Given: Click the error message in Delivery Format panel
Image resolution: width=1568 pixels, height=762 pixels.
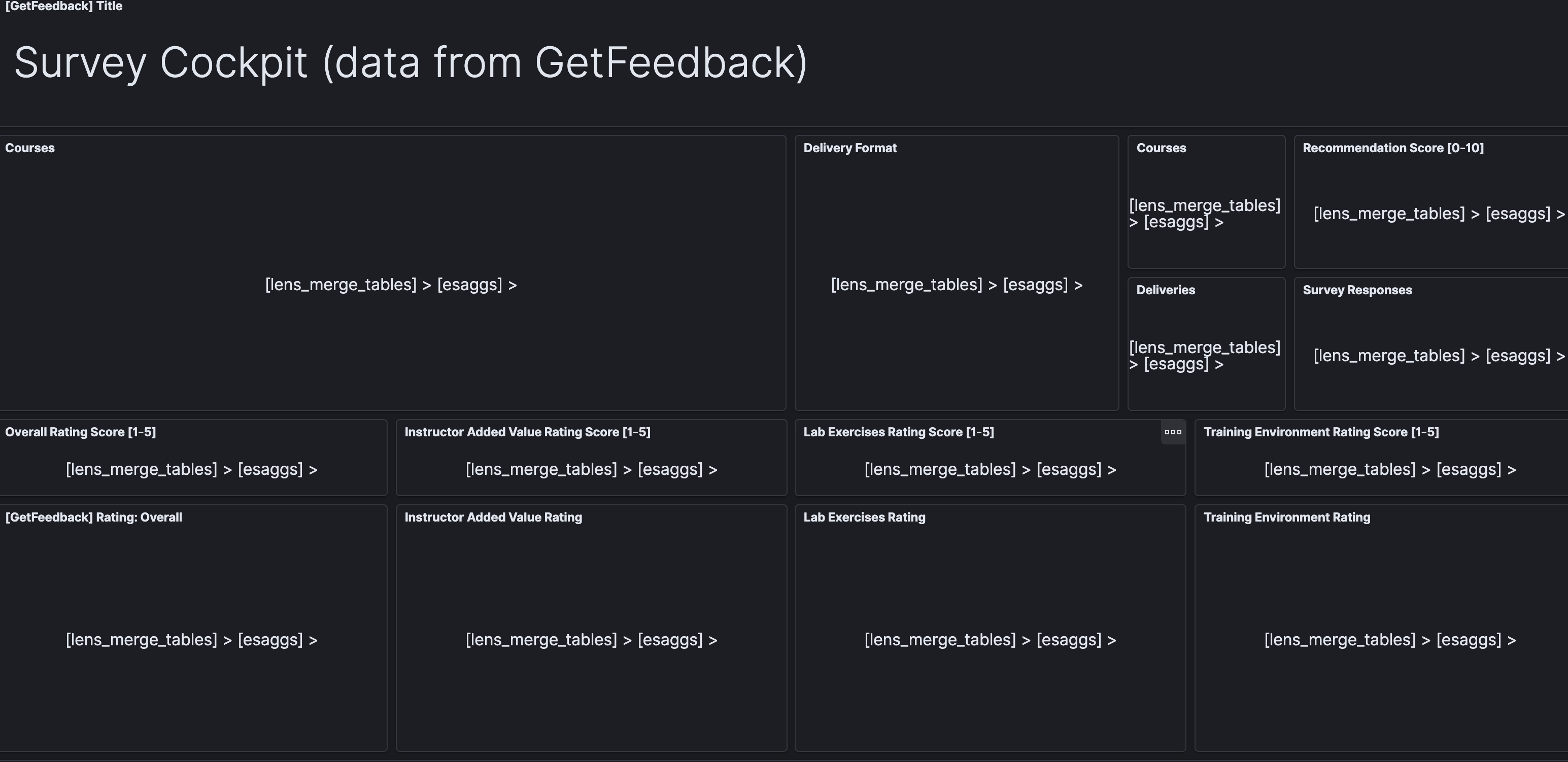Looking at the screenshot, I should pyautogui.click(x=956, y=285).
